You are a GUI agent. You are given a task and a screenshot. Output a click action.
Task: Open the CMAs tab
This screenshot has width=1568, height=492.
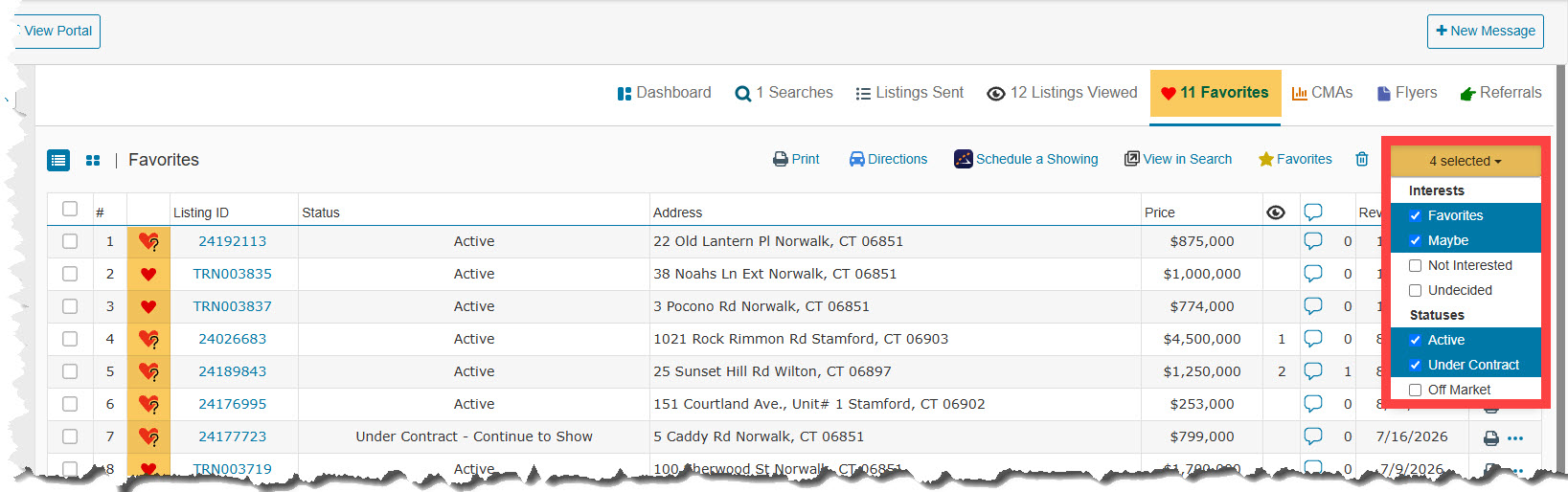[1322, 93]
